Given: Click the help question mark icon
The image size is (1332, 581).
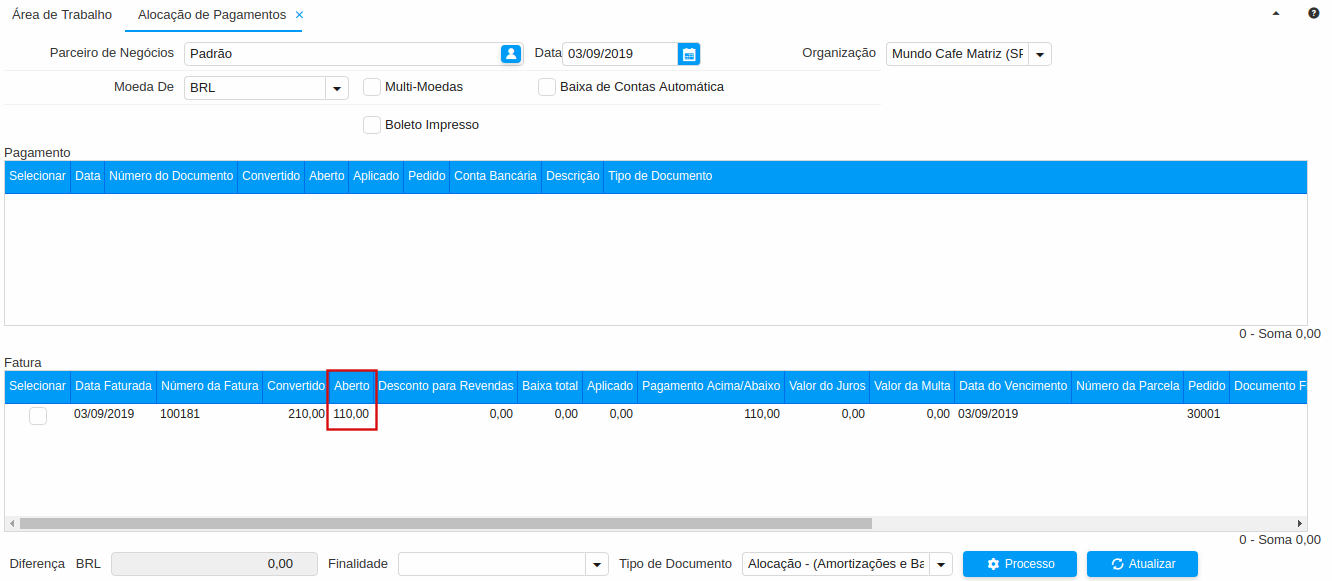Looking at the screenshot, I should (1314, 14).
